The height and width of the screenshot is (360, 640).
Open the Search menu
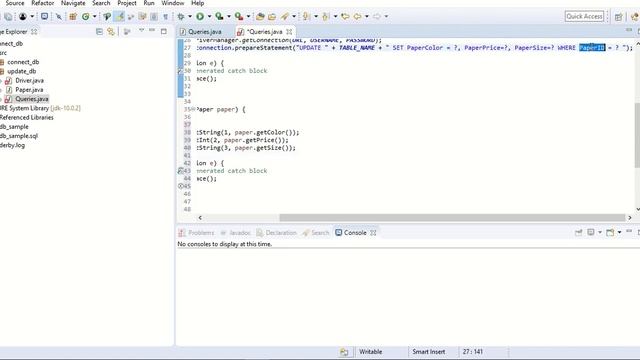101,3
